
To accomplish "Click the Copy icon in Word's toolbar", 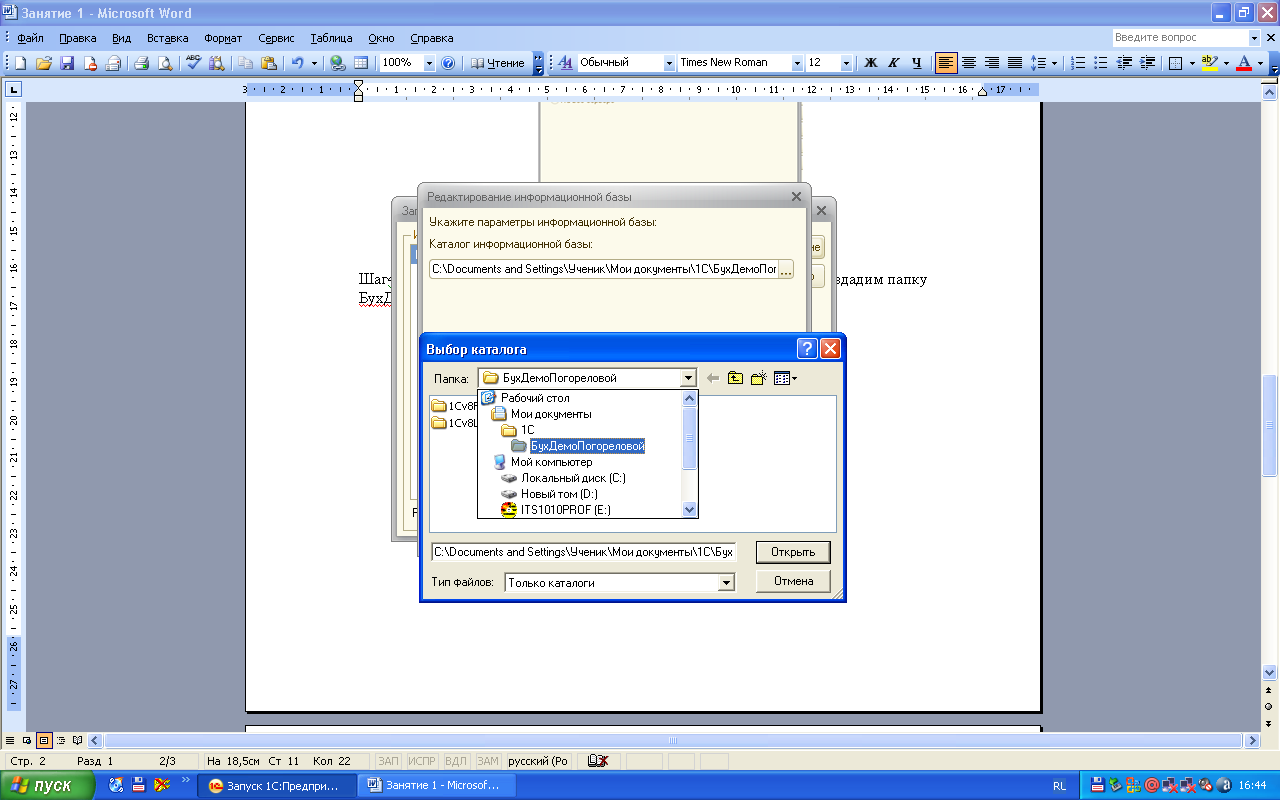I will click(245, 63).
